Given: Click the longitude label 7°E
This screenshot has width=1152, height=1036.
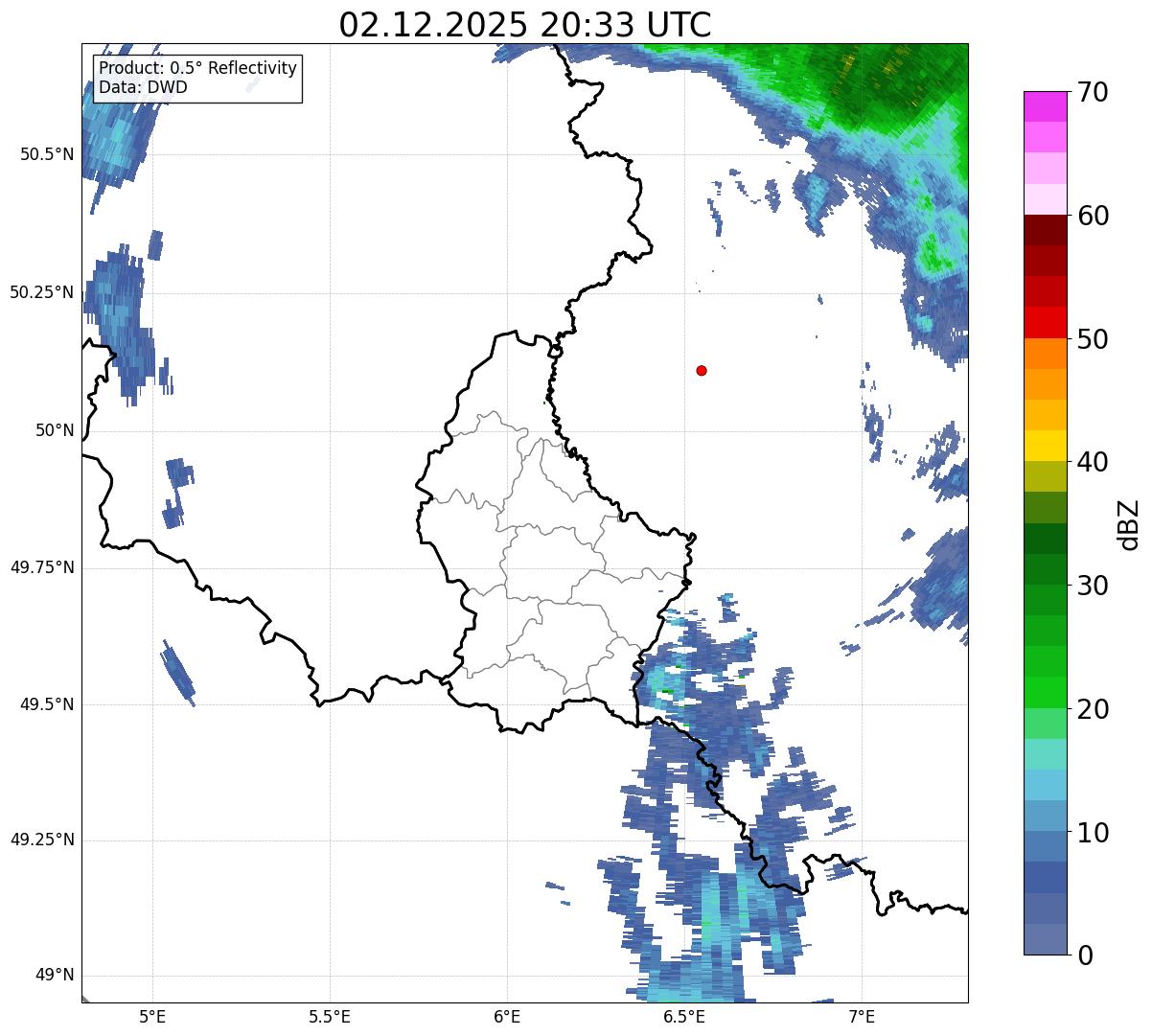Looking at the screenshot, I should pos(862,1017).
